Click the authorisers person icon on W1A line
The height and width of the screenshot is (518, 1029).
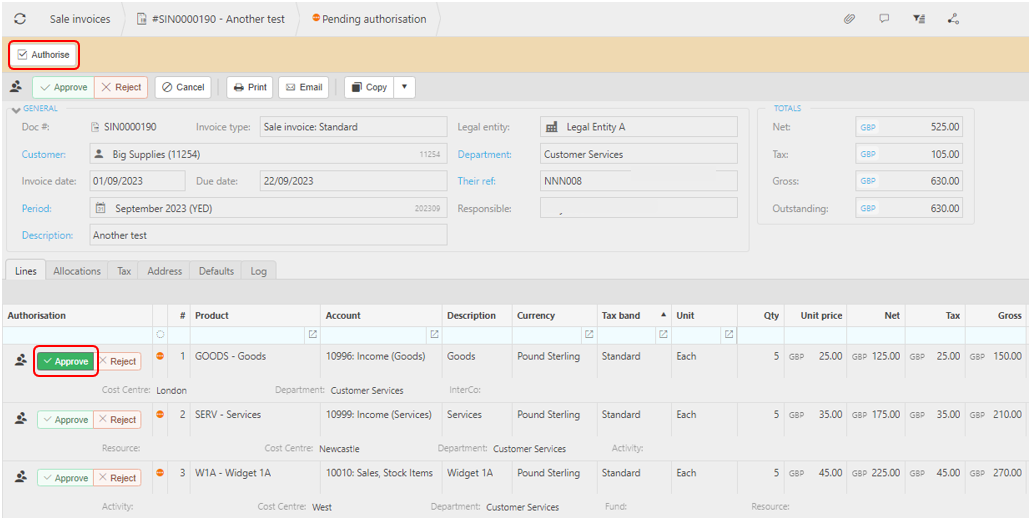pos(21,477)
